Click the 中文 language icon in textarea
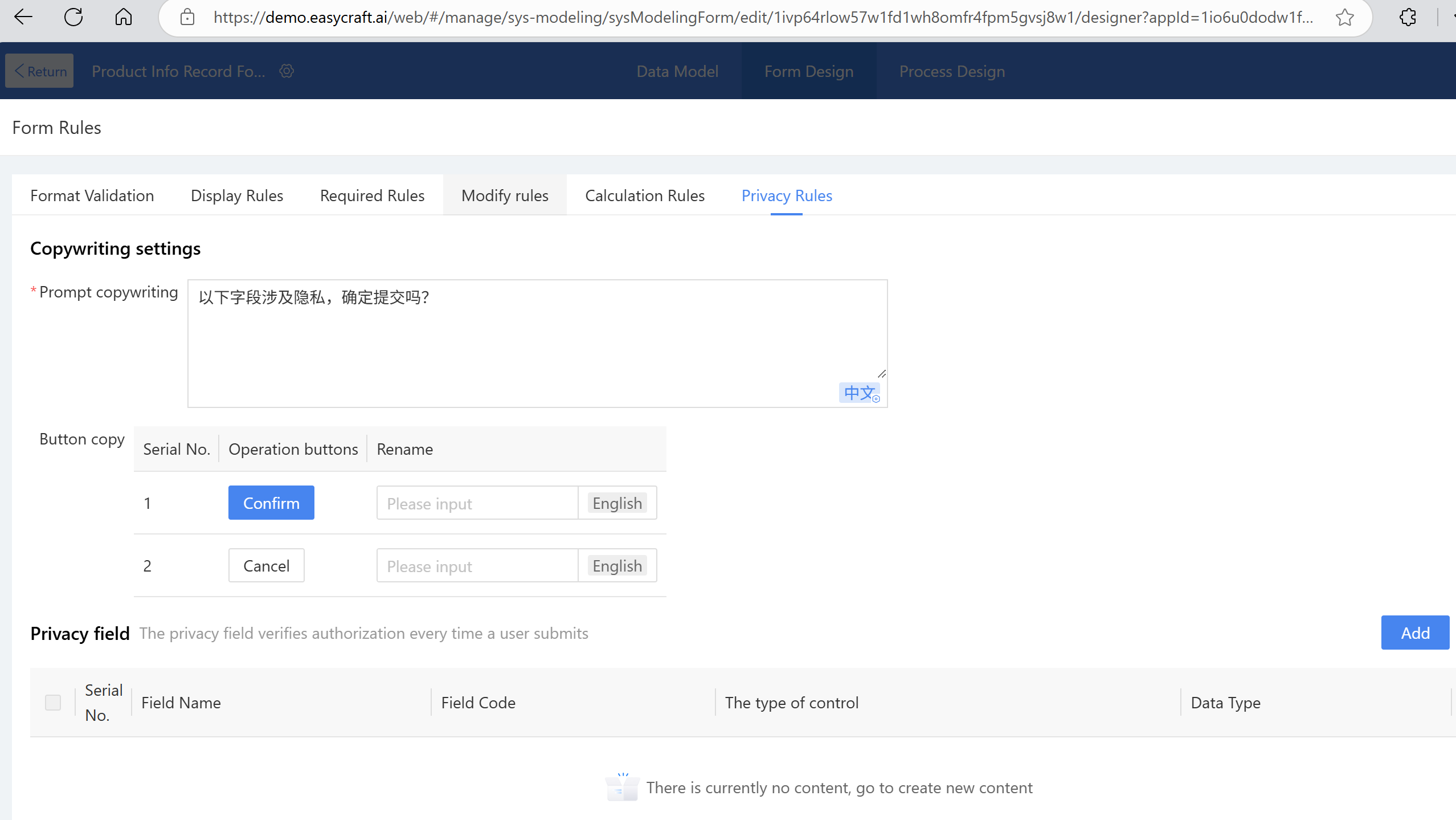Screen dimensions: 1456x820 click(x=859, y=393)
